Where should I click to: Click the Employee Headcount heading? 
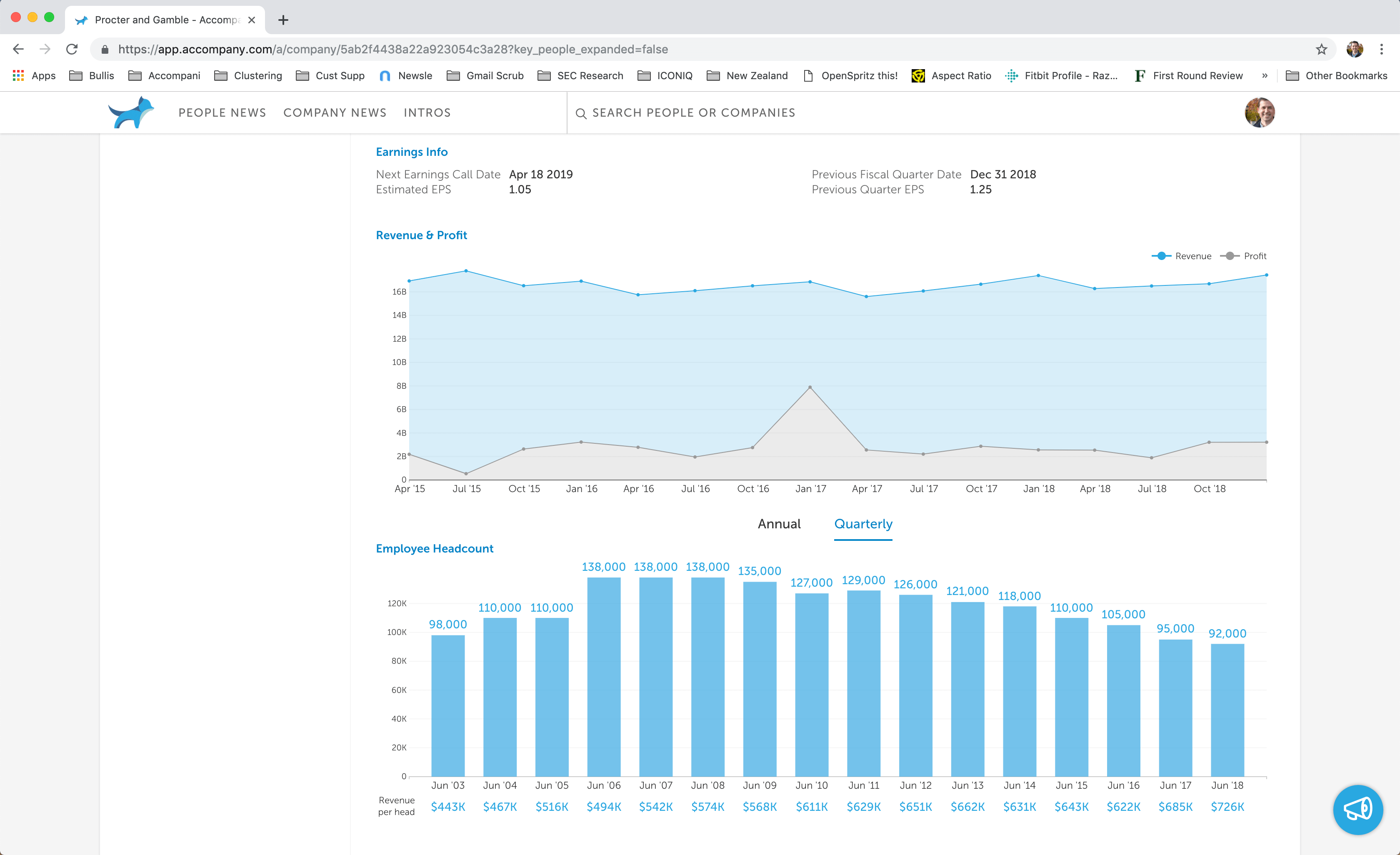pyautogui.click(x=435, y=548)
